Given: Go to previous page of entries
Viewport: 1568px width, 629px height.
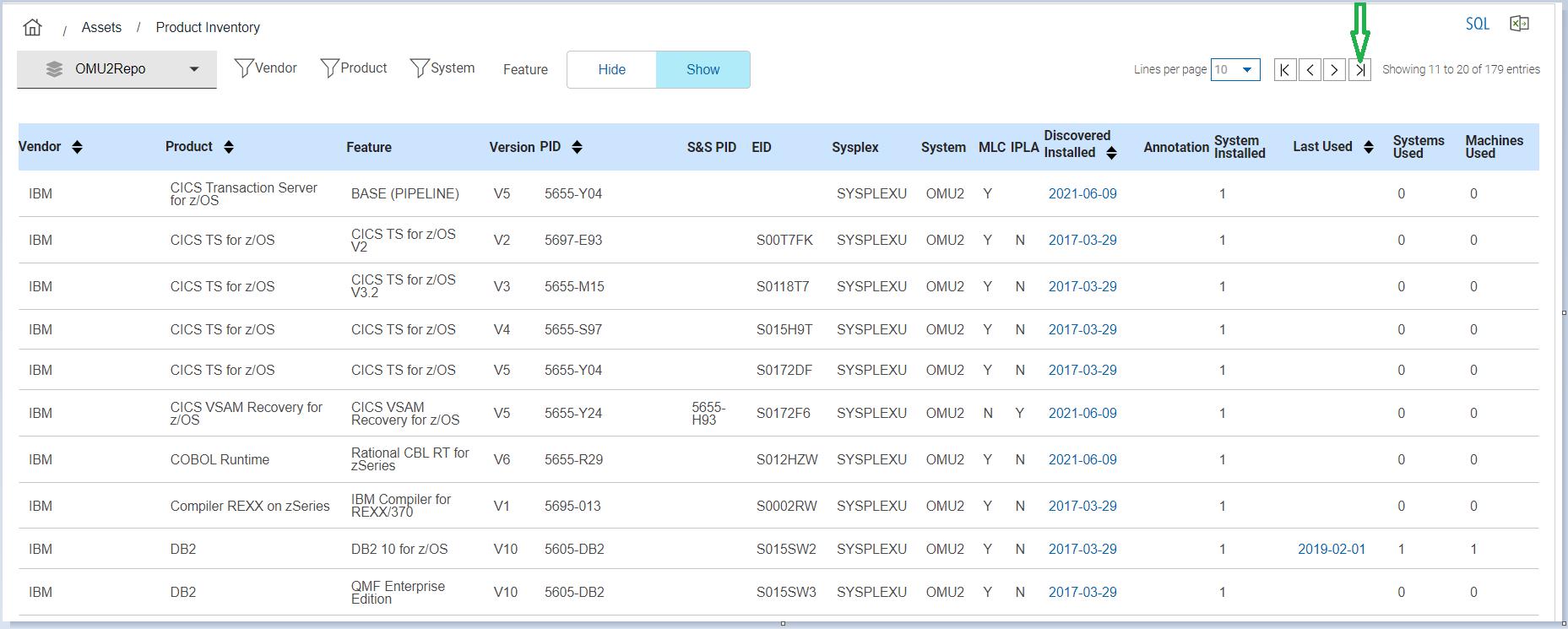Looking at the screenshot, I should [1310, 70].
